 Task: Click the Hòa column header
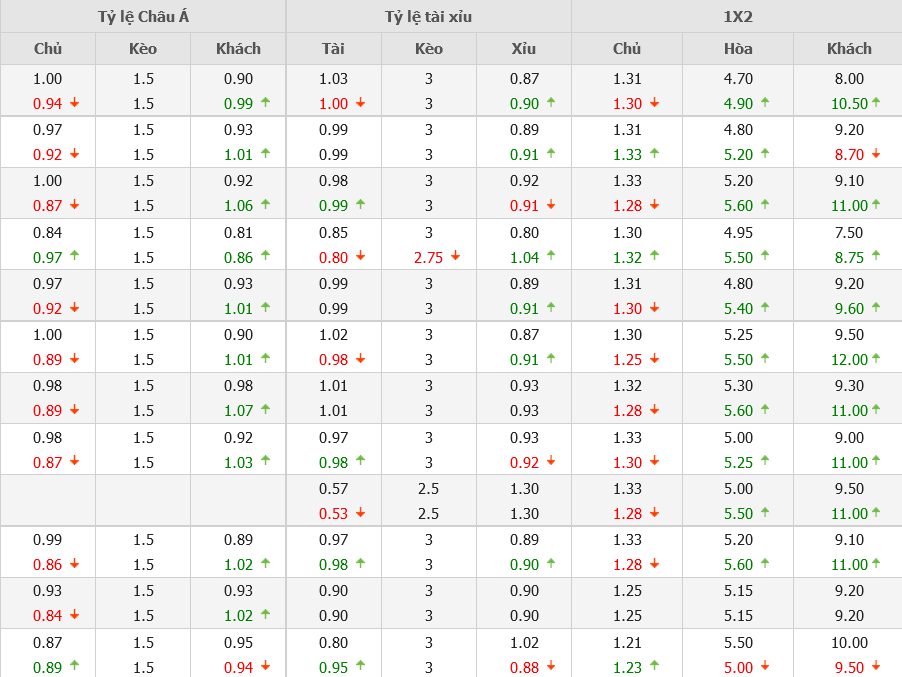tap(738, 48)
